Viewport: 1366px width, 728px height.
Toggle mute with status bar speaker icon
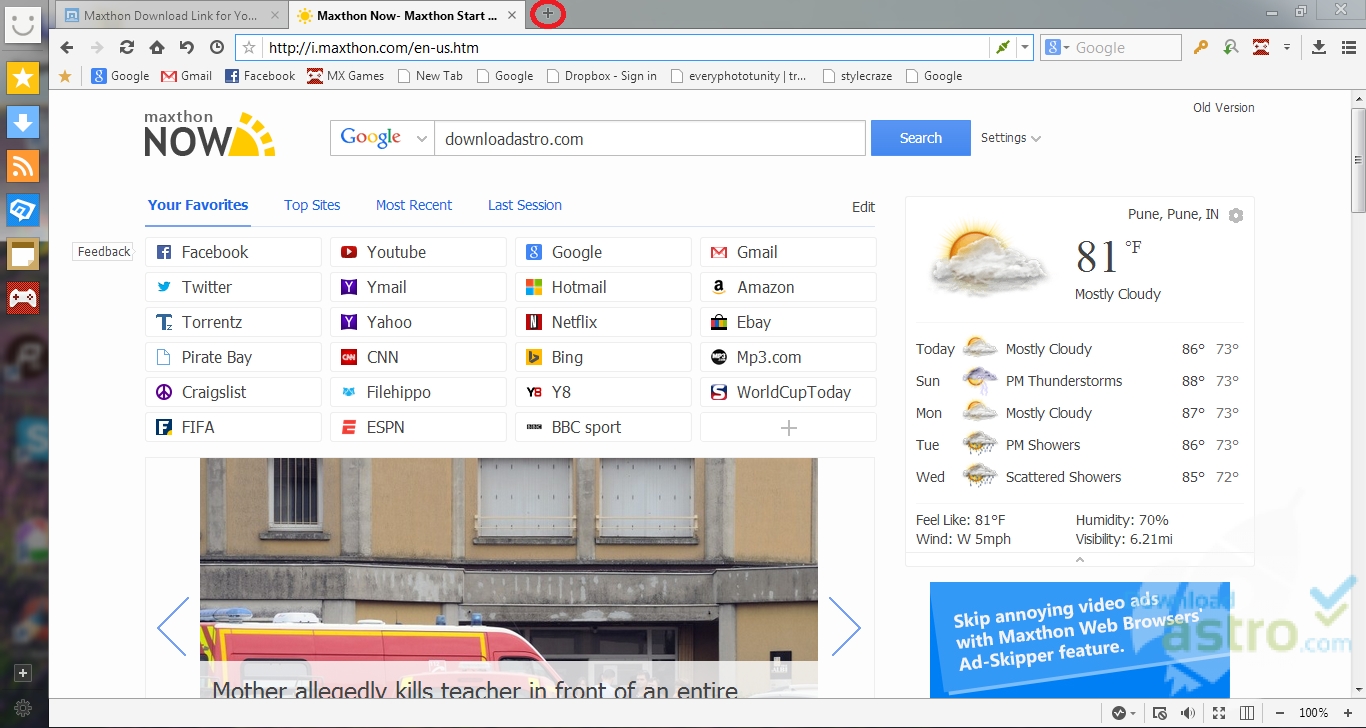point(1188,713)
